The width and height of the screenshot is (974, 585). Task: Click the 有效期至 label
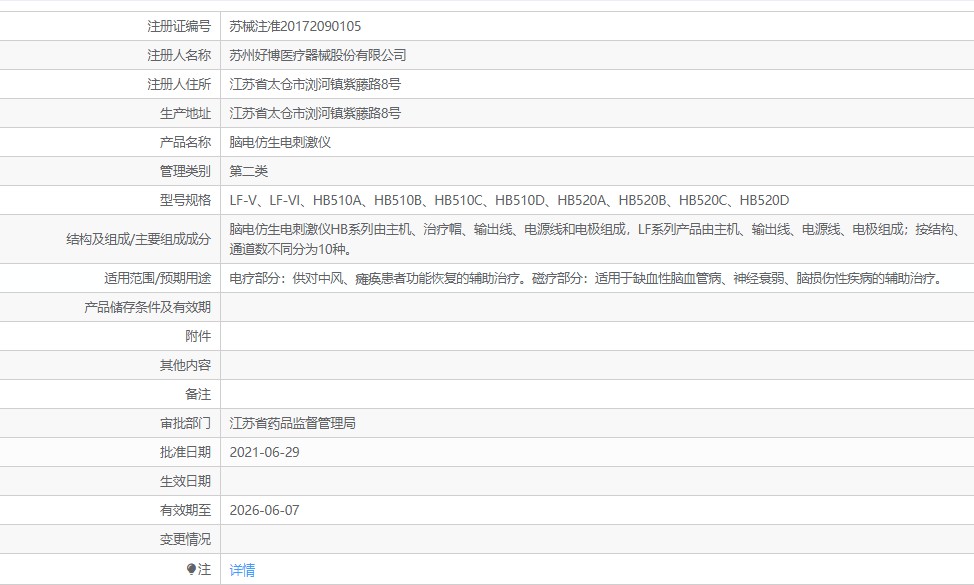point(185,510)
